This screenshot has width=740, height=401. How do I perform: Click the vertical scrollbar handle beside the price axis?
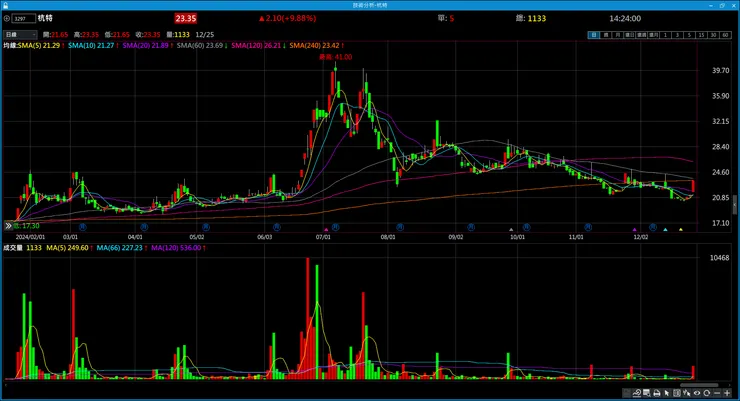(x=734, y=205)
